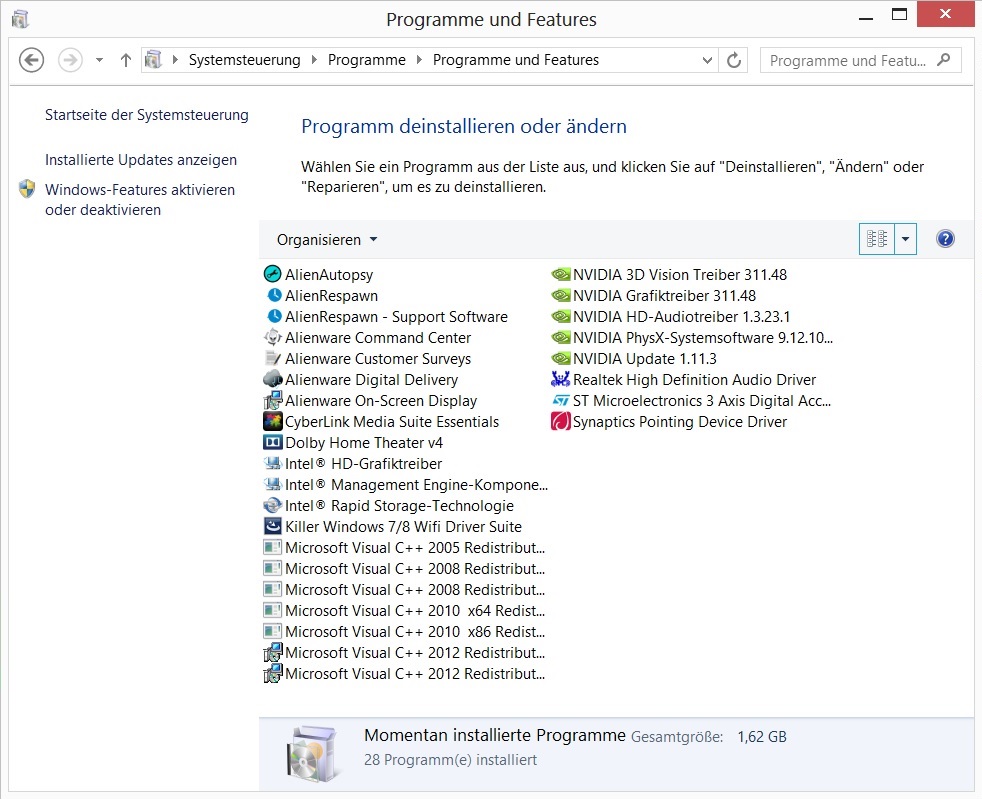Click the Programme und Features search field

(x=848, y=60)
